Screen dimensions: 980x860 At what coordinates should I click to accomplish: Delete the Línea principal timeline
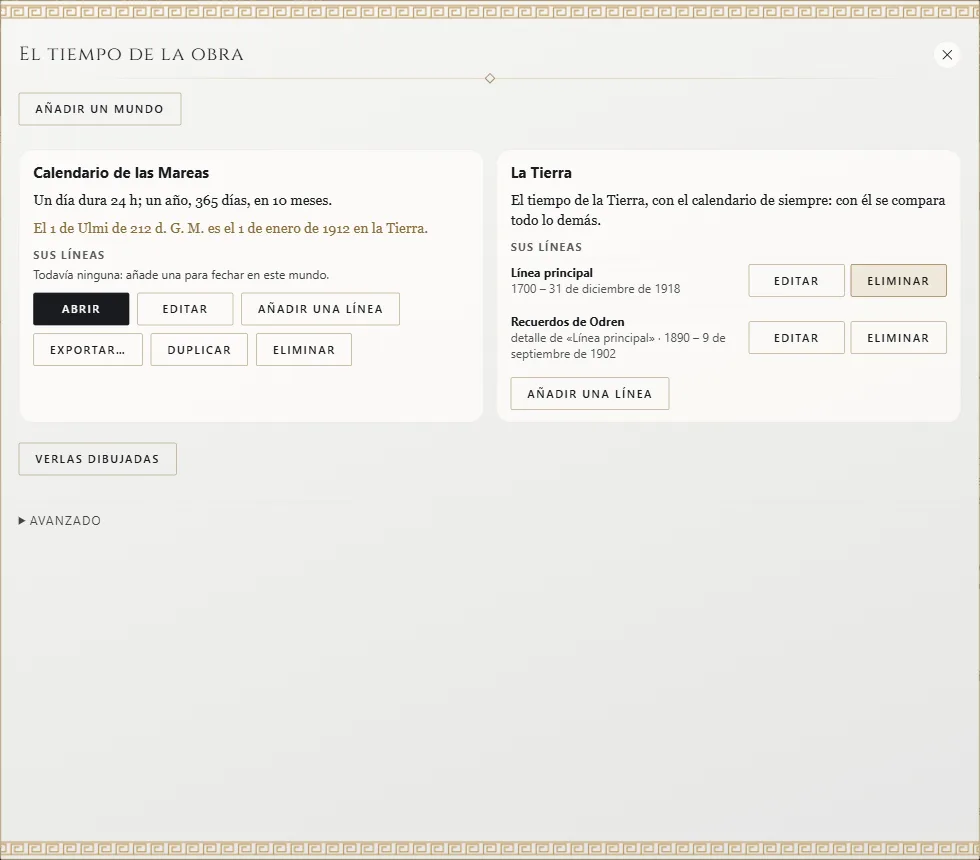[898, 281]
